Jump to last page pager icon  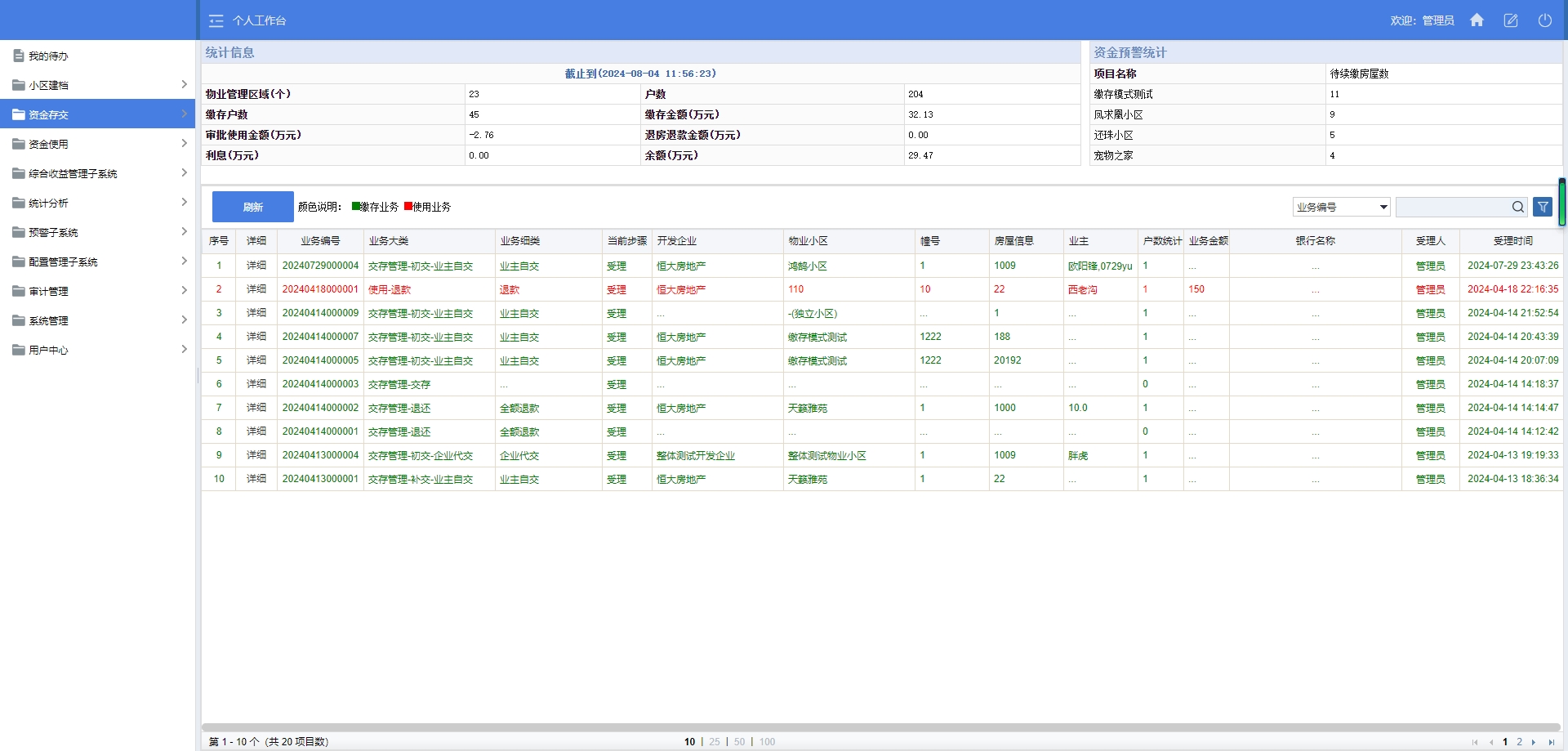click(1552, 742)
